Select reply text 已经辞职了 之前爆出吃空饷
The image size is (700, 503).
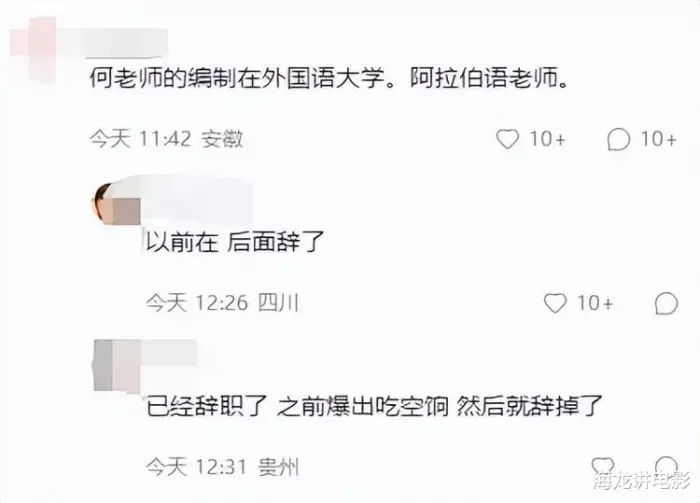pyautogui.click(x=297, y=406)
